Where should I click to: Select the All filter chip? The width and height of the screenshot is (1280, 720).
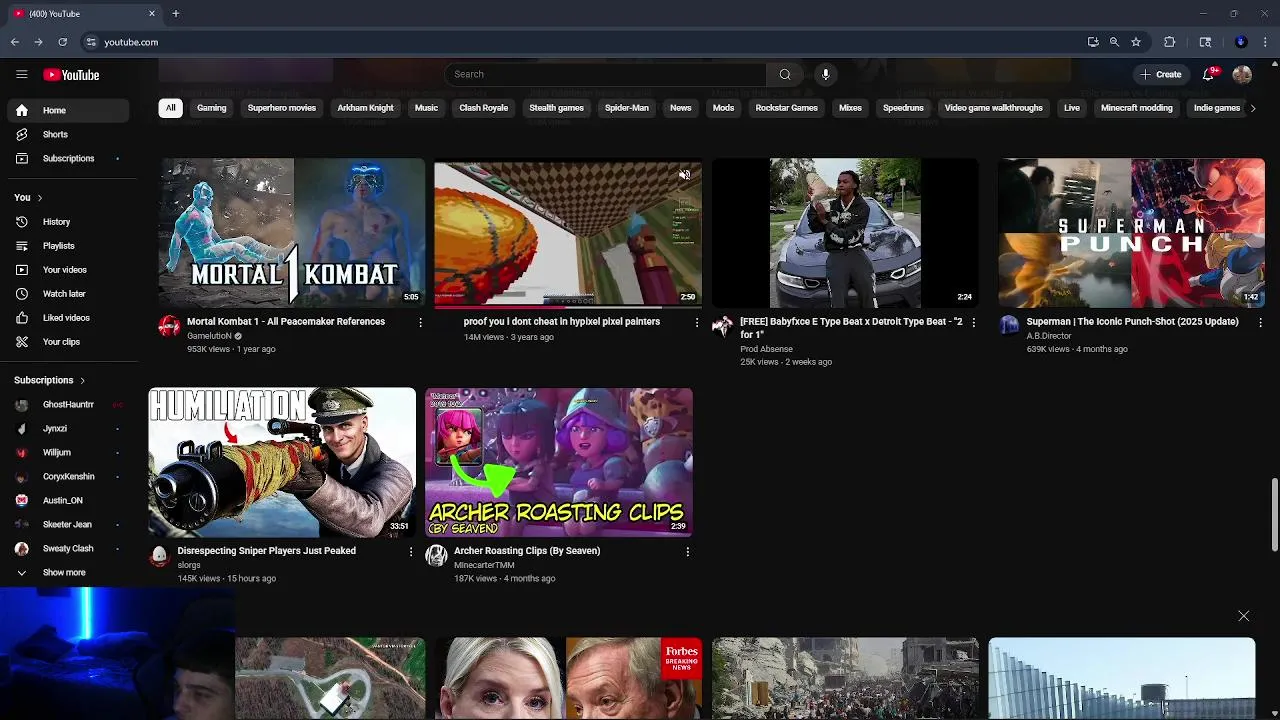pyautogui.click(x=170, y=108)
